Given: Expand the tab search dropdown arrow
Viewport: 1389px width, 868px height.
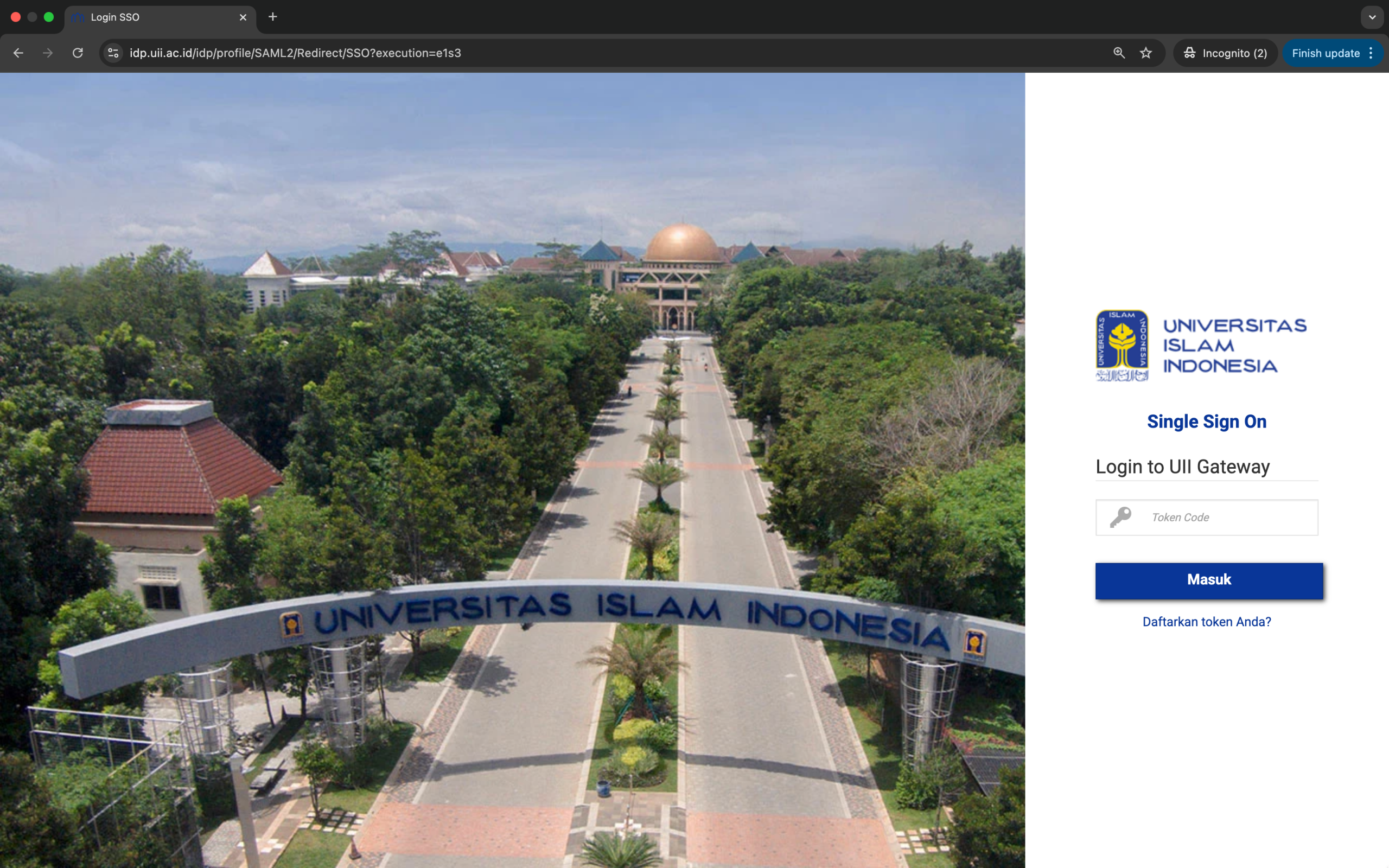Looking at the screenshot, I should (x=1372, y=17).
